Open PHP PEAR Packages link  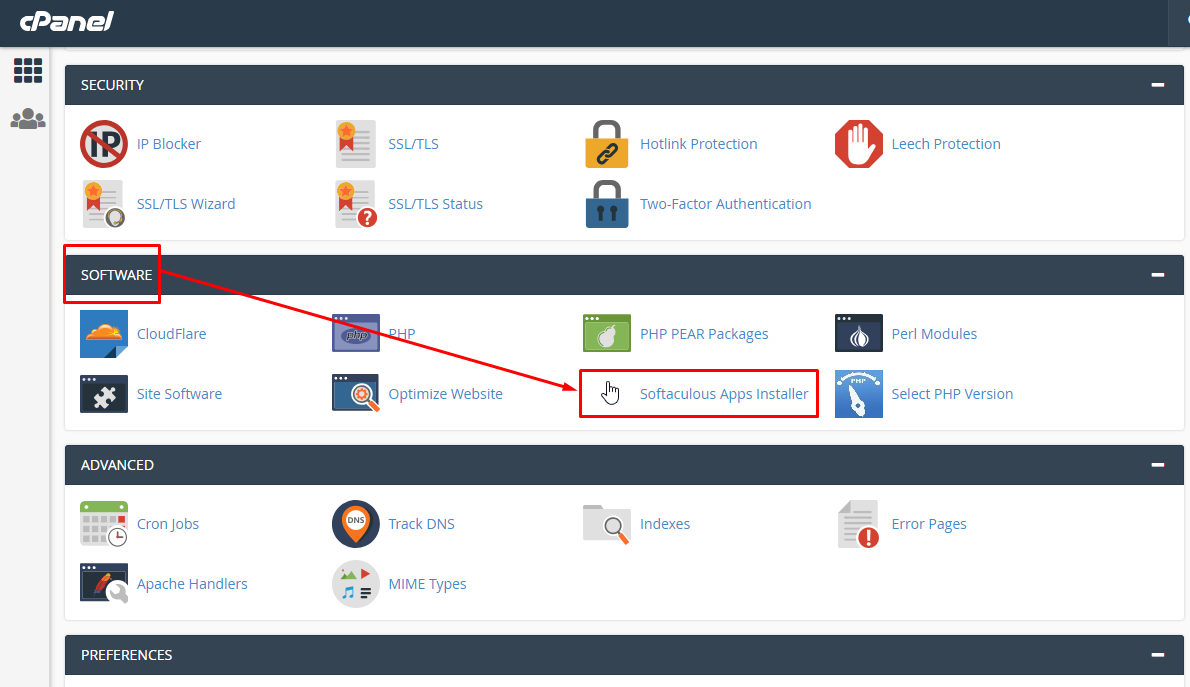click(704, 333)
